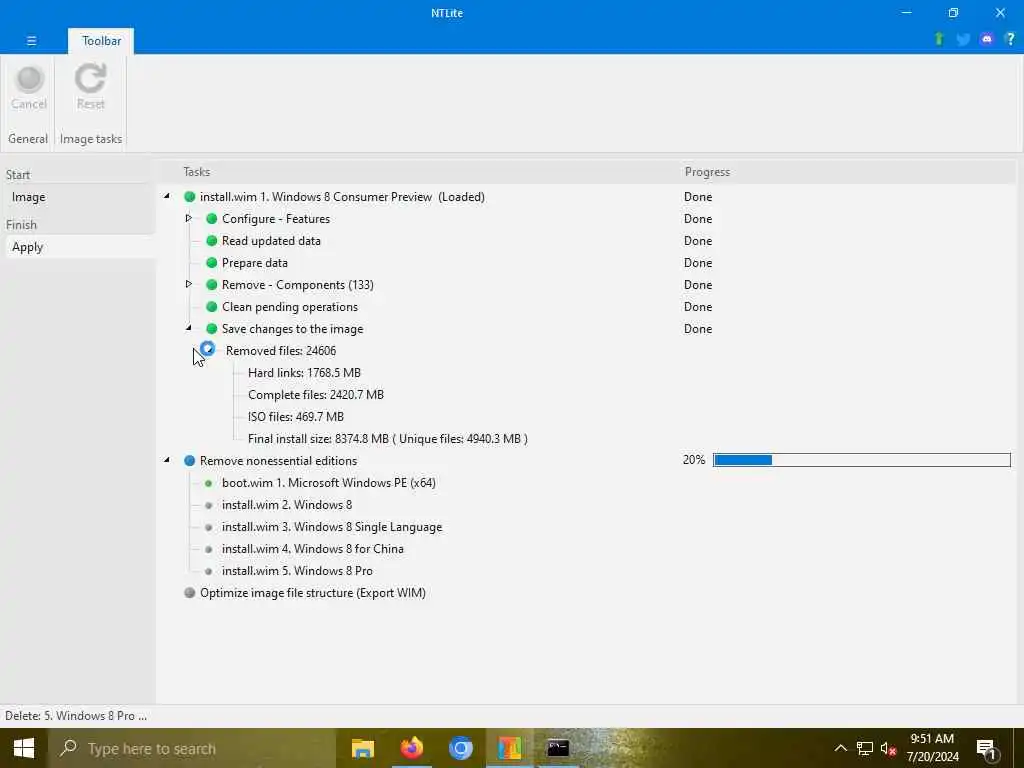The width and height of the screenshot is (1024, 768).
Task: Click the Reset toolbar icon
Action: [90, 88]
